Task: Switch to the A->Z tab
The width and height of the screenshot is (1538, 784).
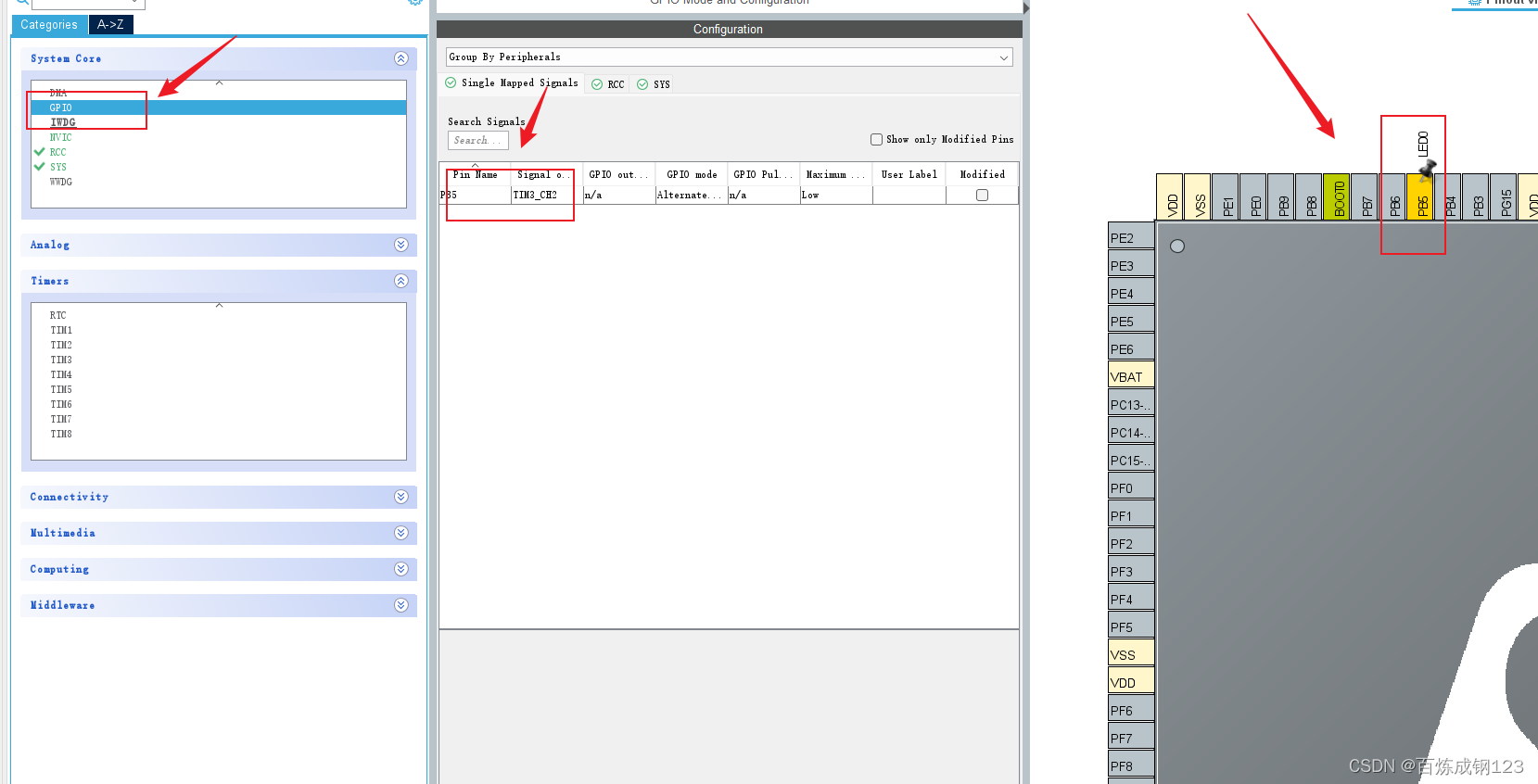Action: (110, 25)
